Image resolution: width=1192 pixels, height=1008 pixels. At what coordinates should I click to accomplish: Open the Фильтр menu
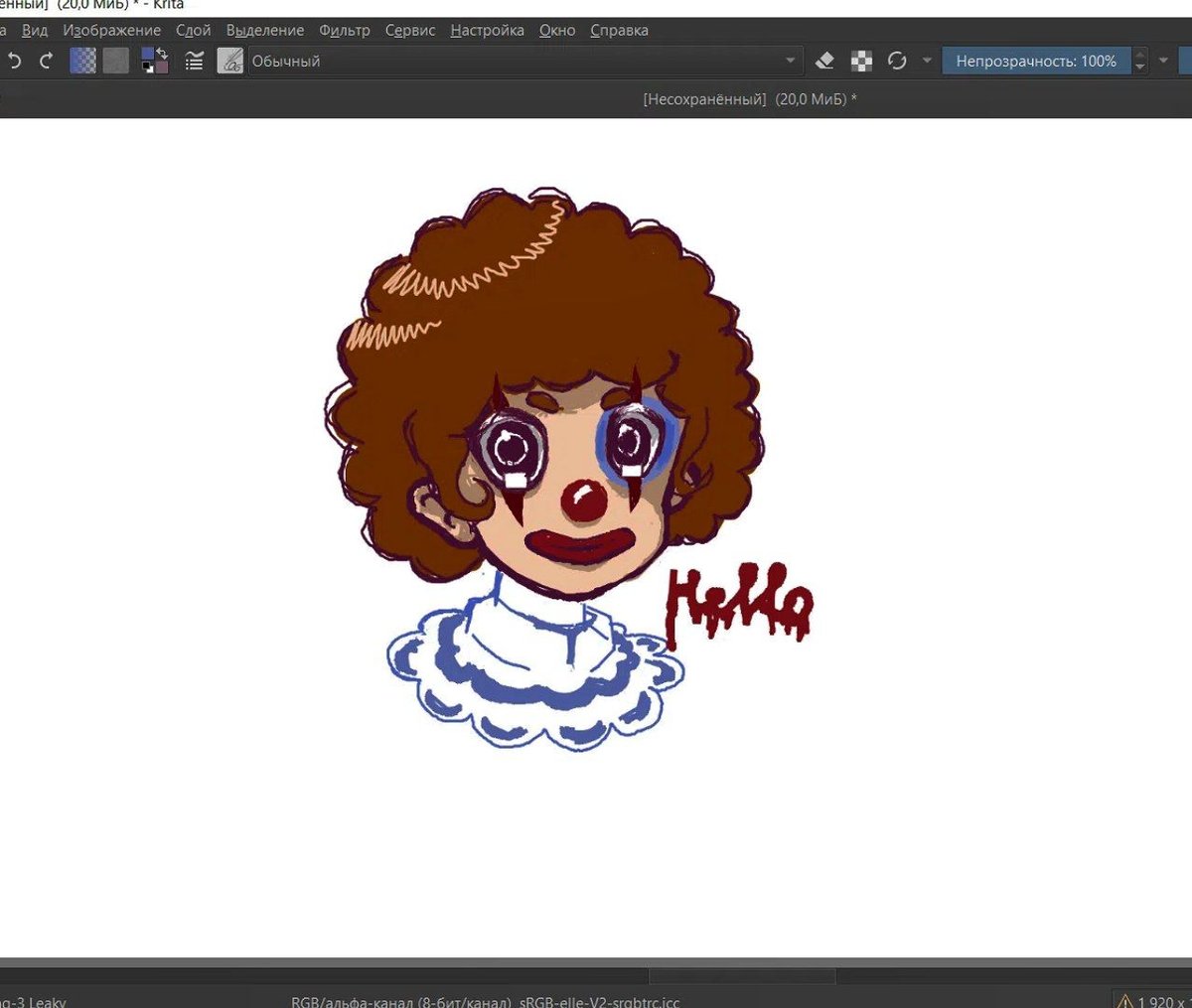pos(345,30)
